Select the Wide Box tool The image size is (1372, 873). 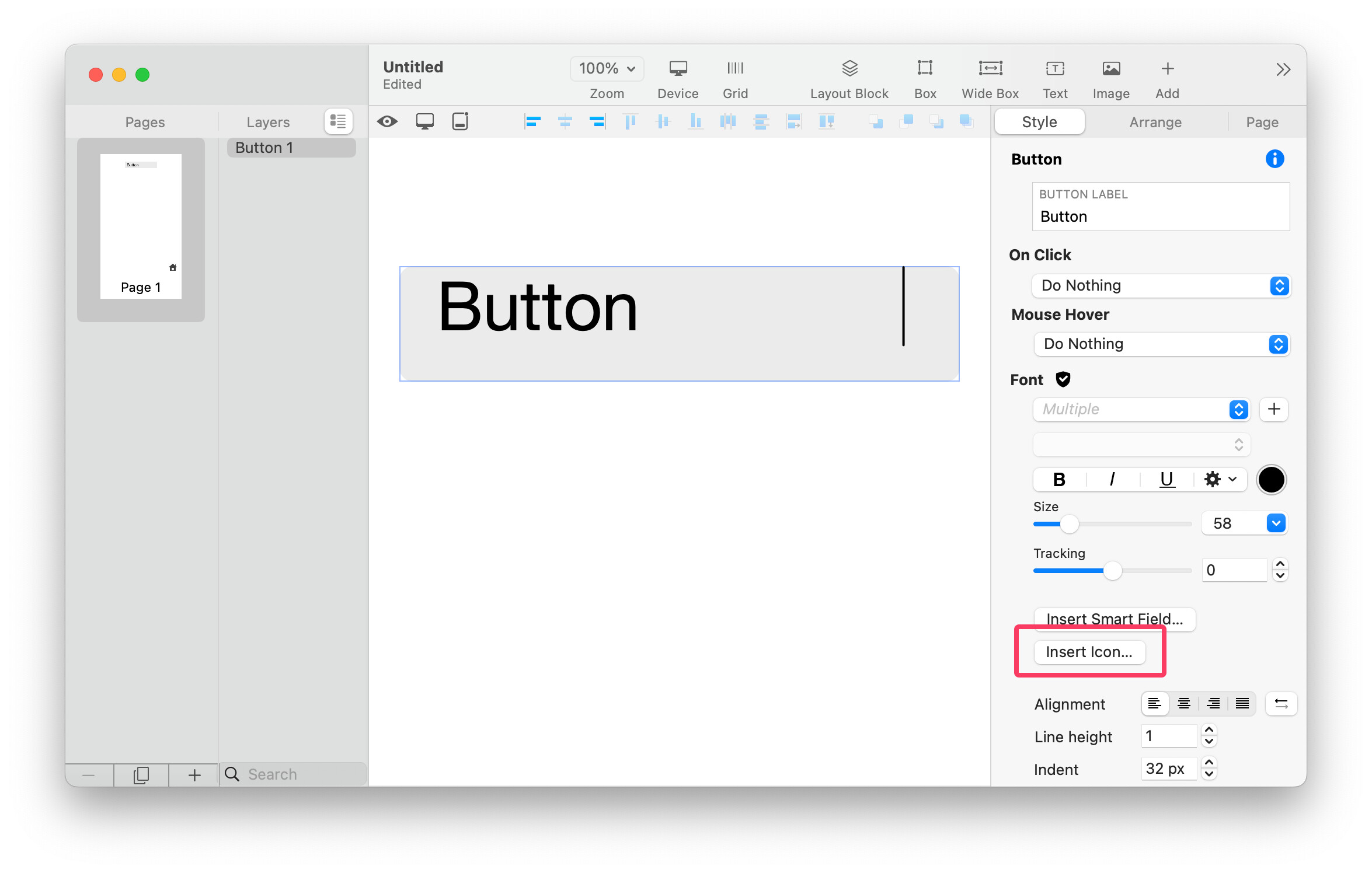tap(990, 69)
